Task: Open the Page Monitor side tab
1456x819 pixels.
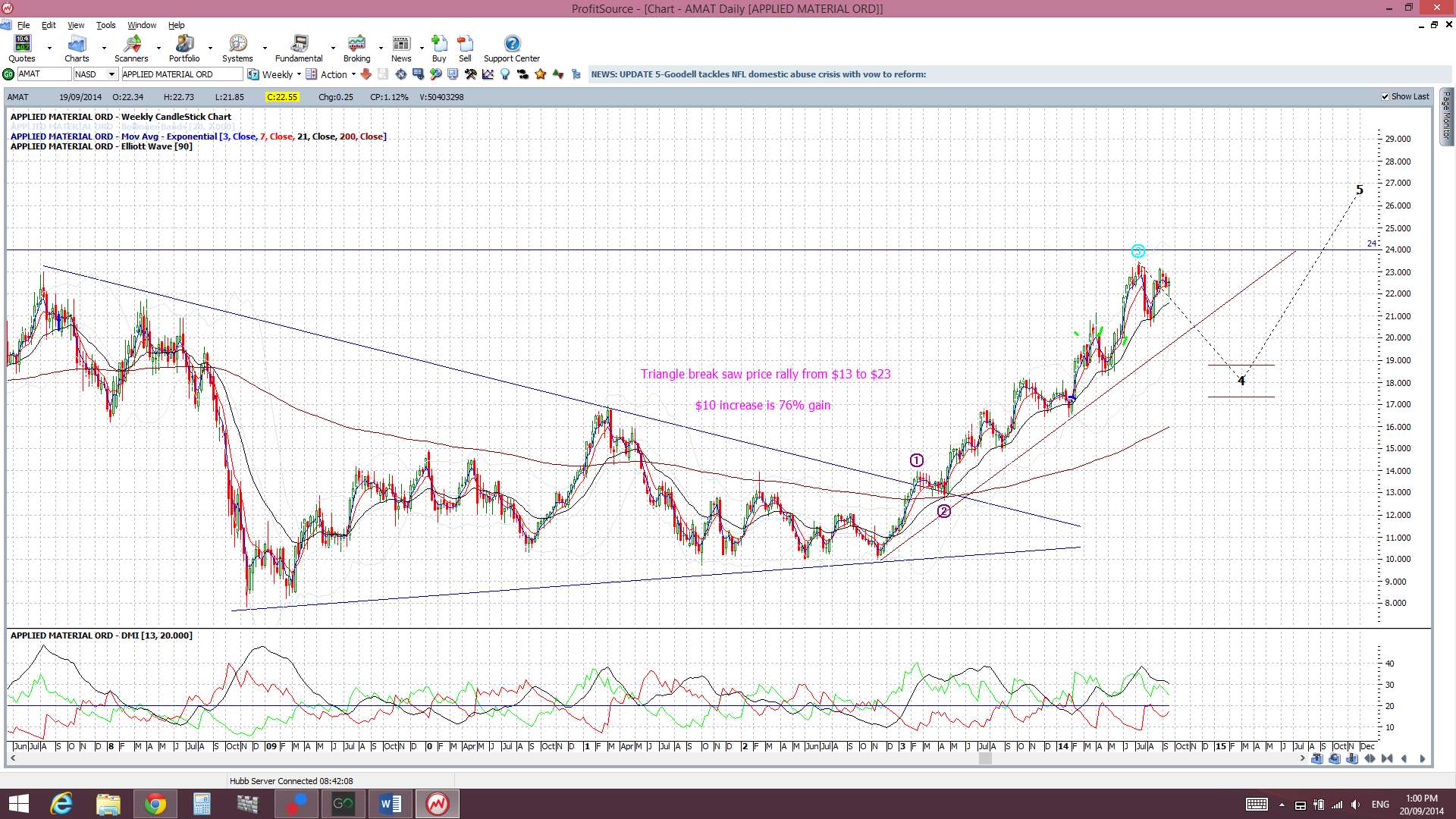Action: (x=1446, y=117)
